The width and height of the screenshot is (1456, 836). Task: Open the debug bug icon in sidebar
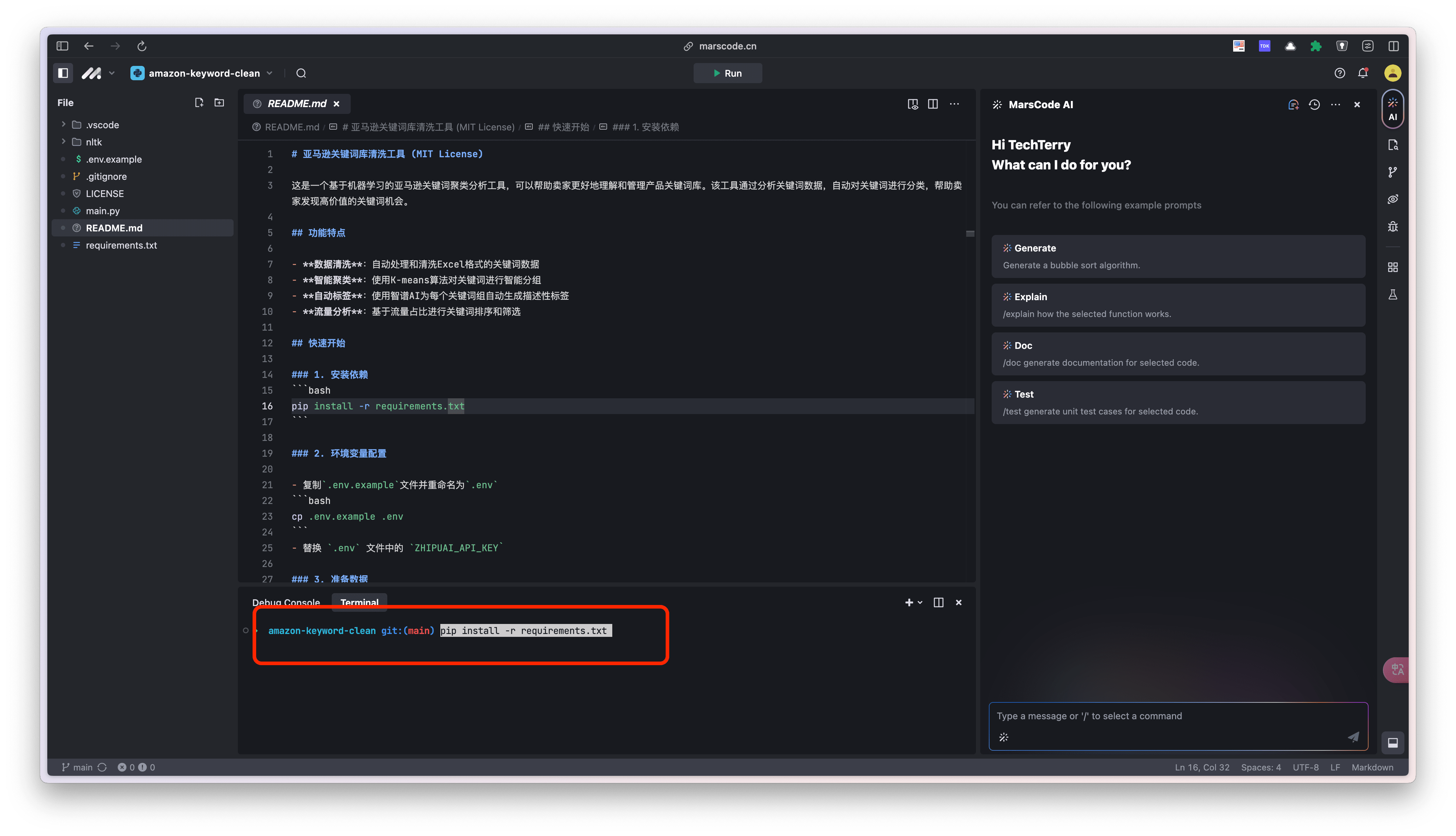(x=1393, y=227)
